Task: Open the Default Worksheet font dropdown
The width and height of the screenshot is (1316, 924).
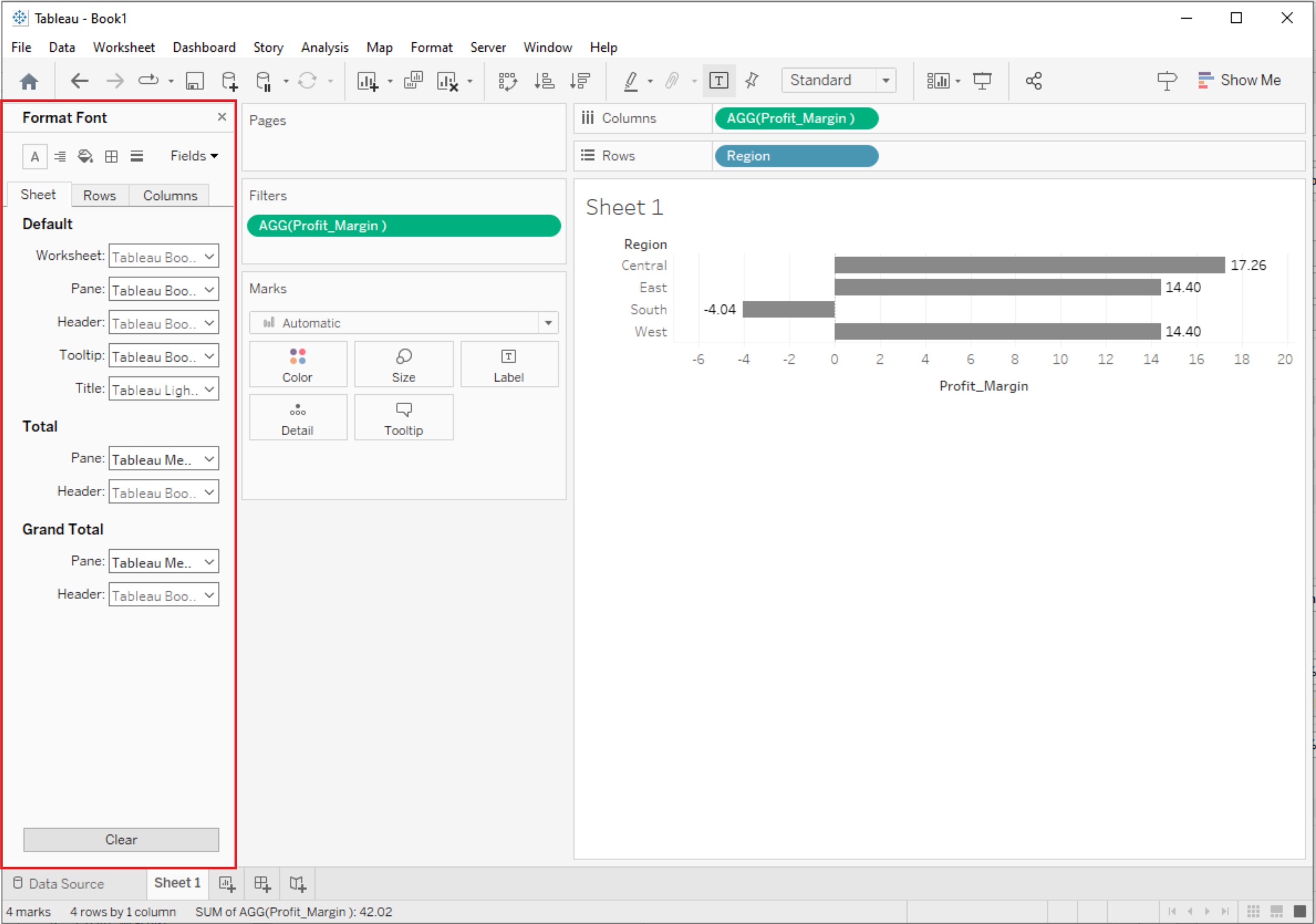Action: point(163,256)
